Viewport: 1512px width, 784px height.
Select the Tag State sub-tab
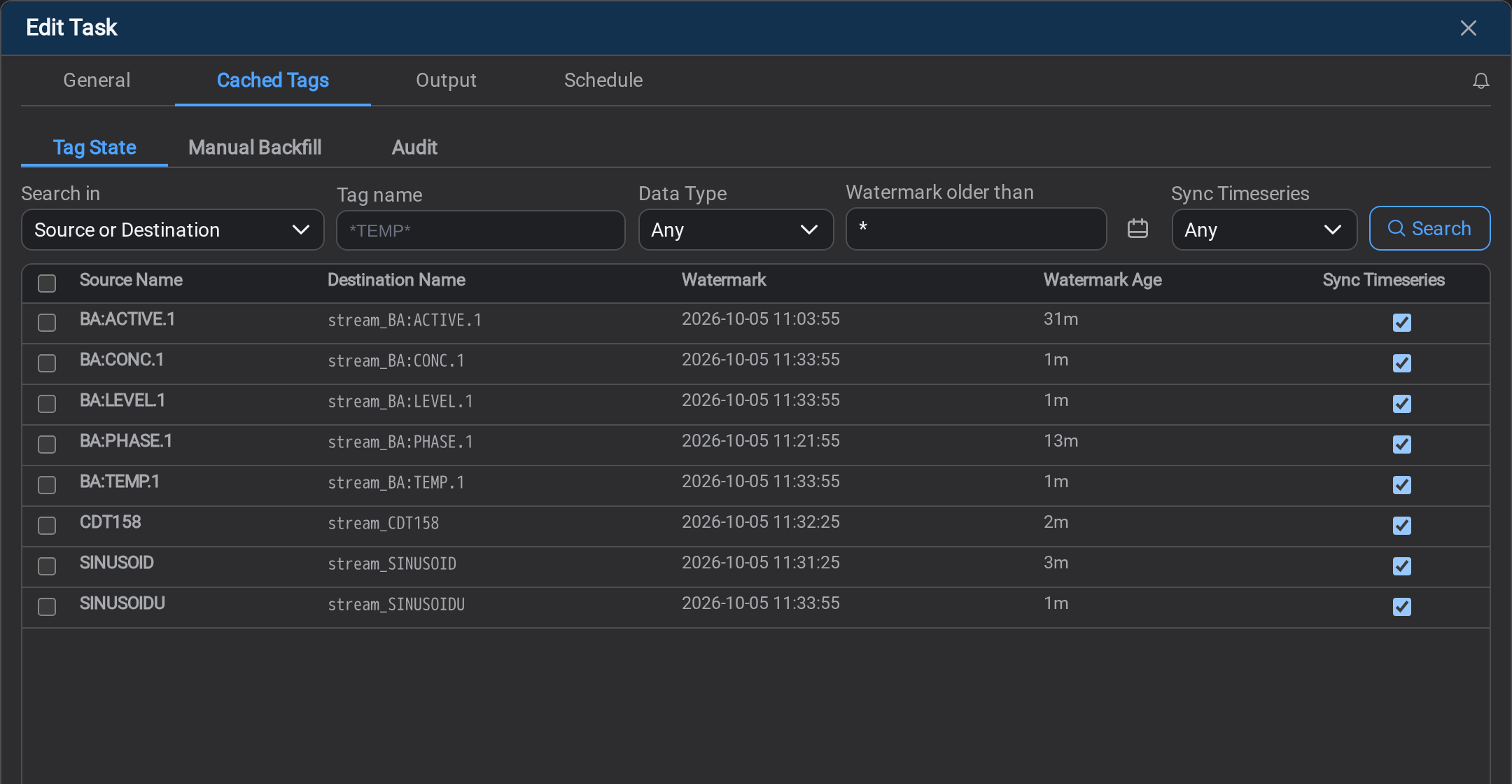pyautogui.click(x=94, y=148)
